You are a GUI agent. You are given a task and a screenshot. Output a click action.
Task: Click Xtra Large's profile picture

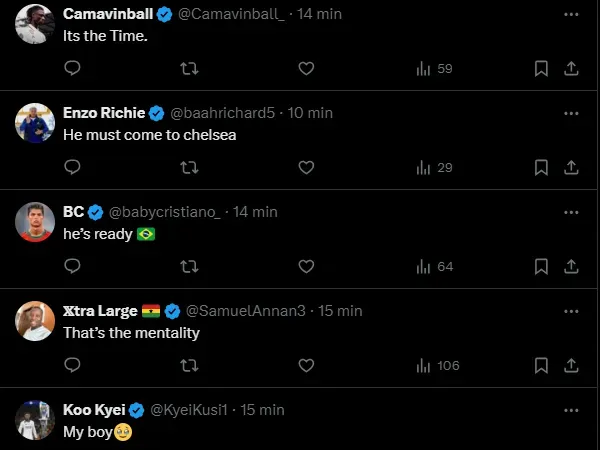tap(35, 321)
